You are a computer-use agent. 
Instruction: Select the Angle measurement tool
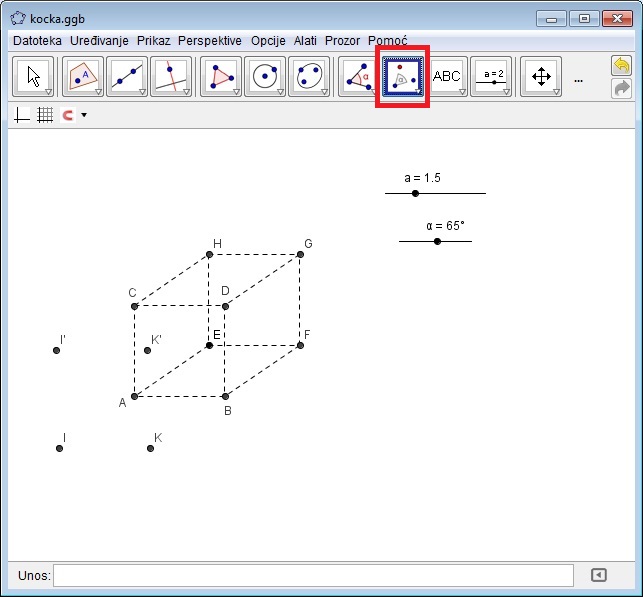[x=359, y=77]
